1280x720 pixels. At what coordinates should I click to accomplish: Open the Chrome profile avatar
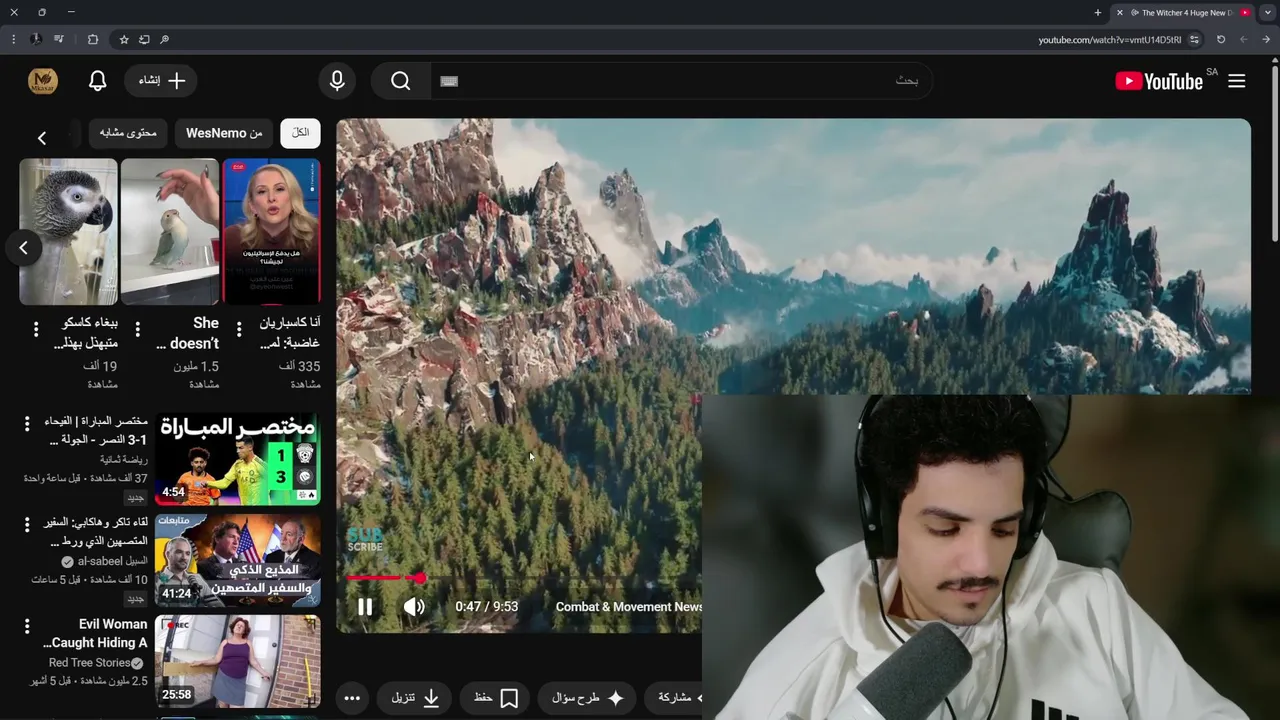coord(36,40)
